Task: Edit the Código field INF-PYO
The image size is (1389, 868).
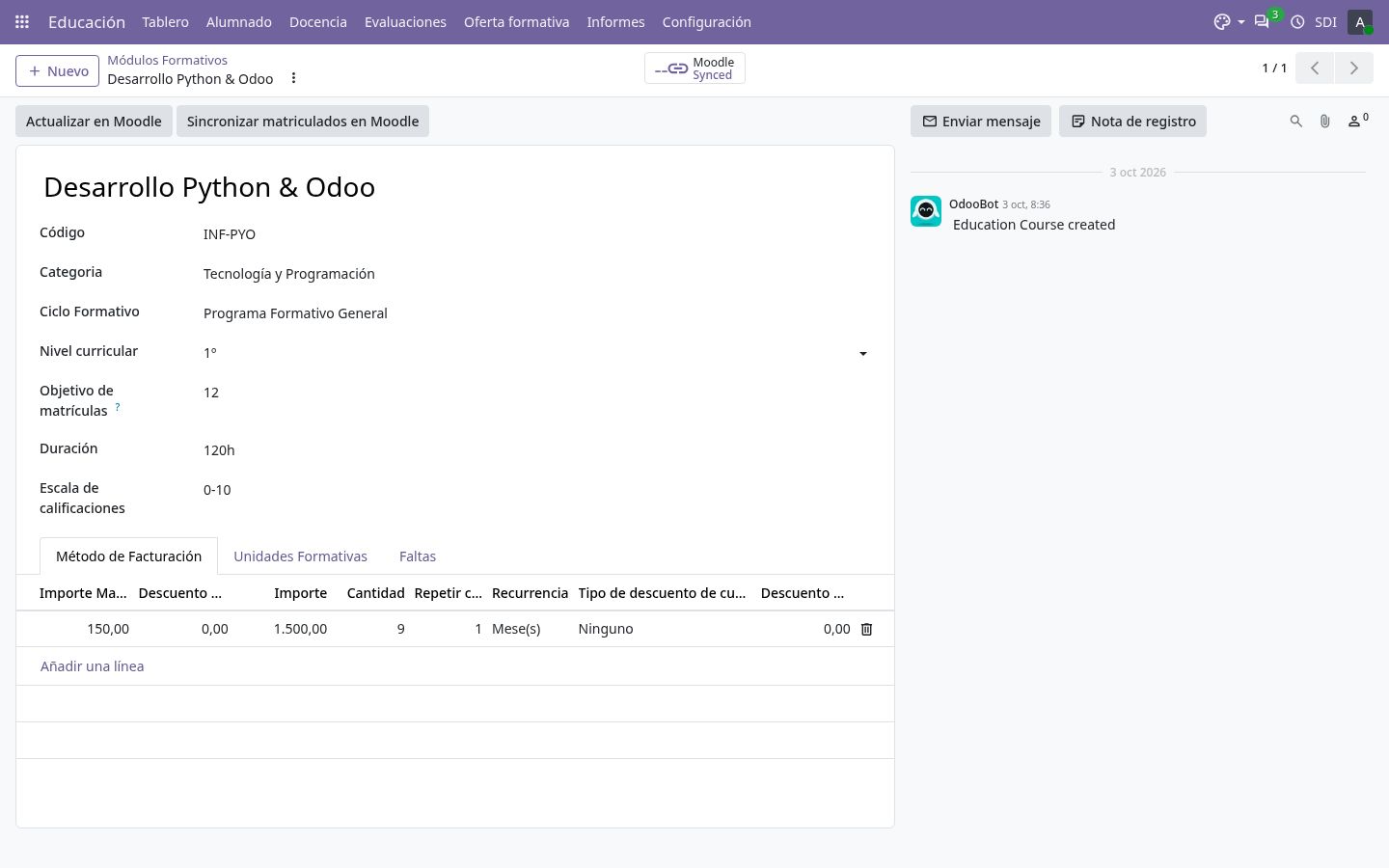Action: click(535, 234)
